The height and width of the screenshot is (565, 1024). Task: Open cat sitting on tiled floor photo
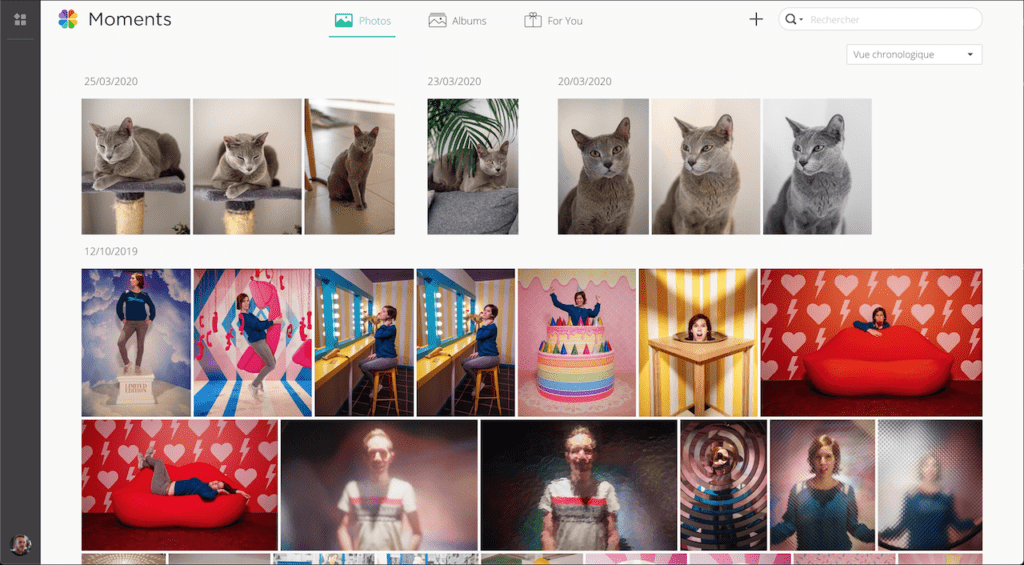(x=349, y=167)
